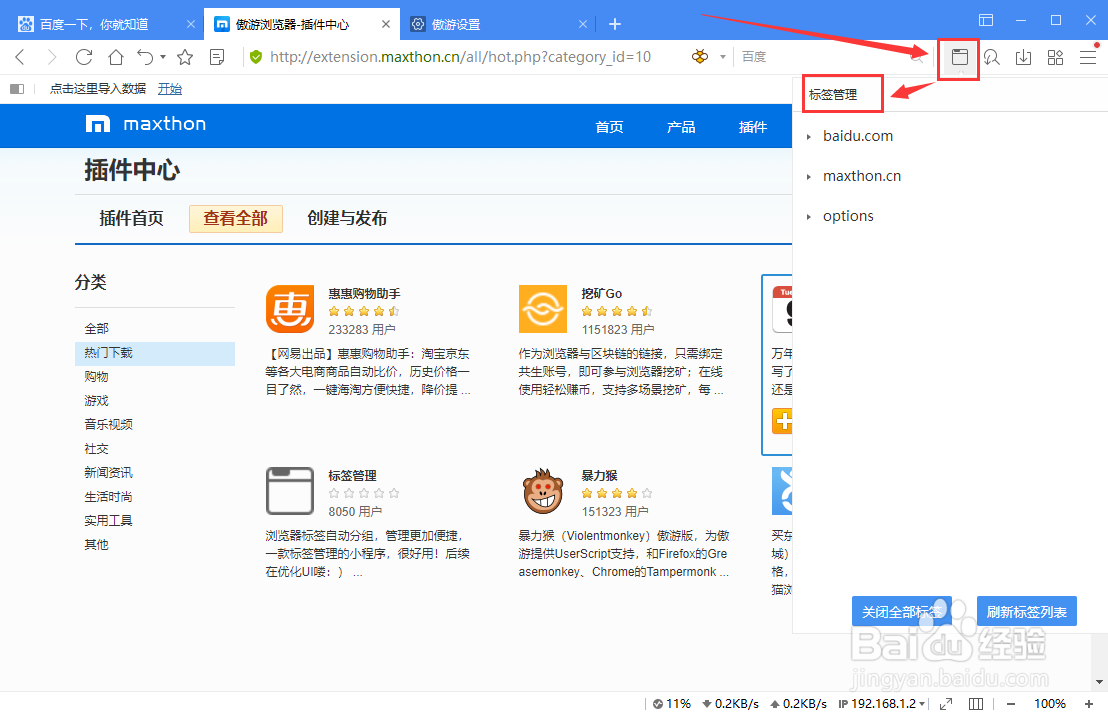Reload the page with the refresh icon

point(83,57)
